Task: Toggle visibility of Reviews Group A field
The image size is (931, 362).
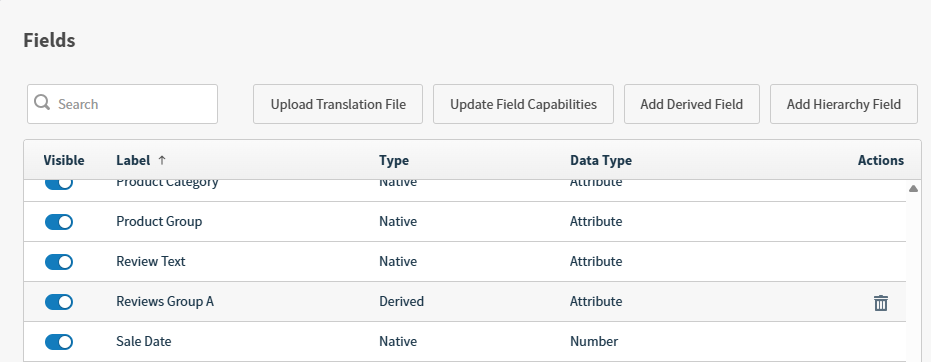Action: tap(59, 302)
